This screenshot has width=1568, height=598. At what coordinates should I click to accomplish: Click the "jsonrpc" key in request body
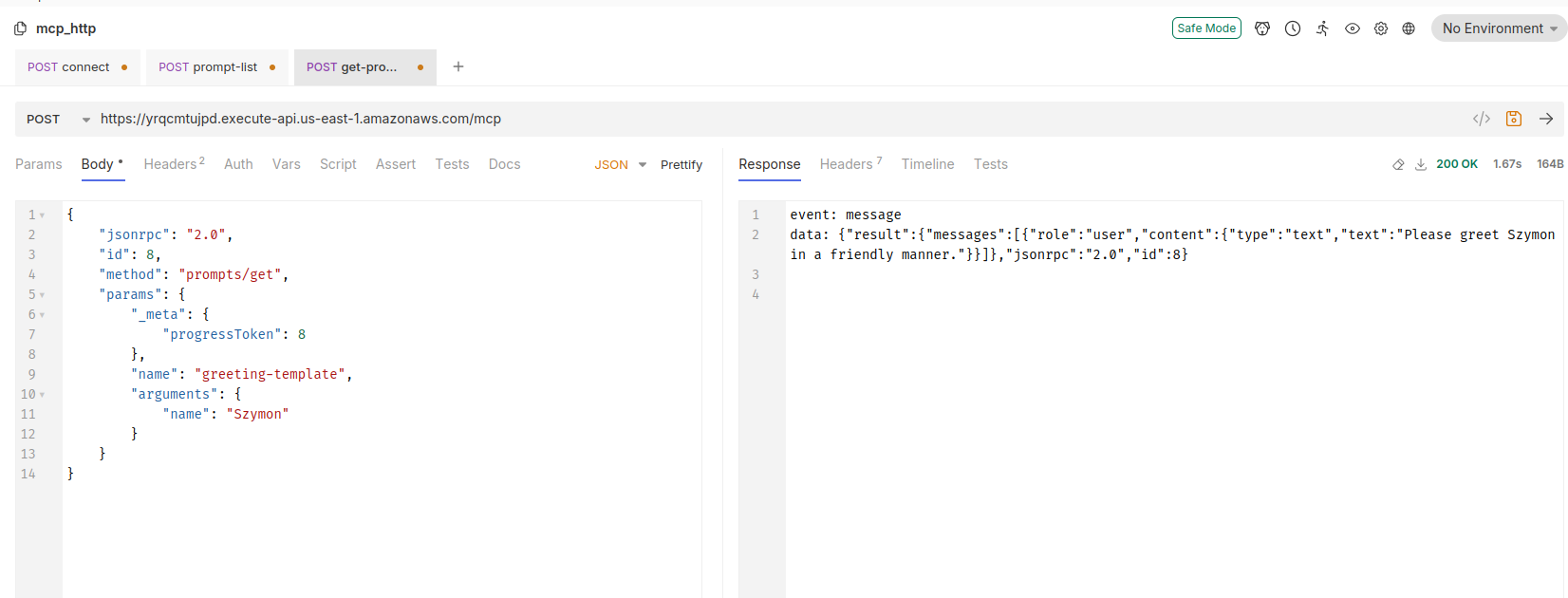[134, 235]
